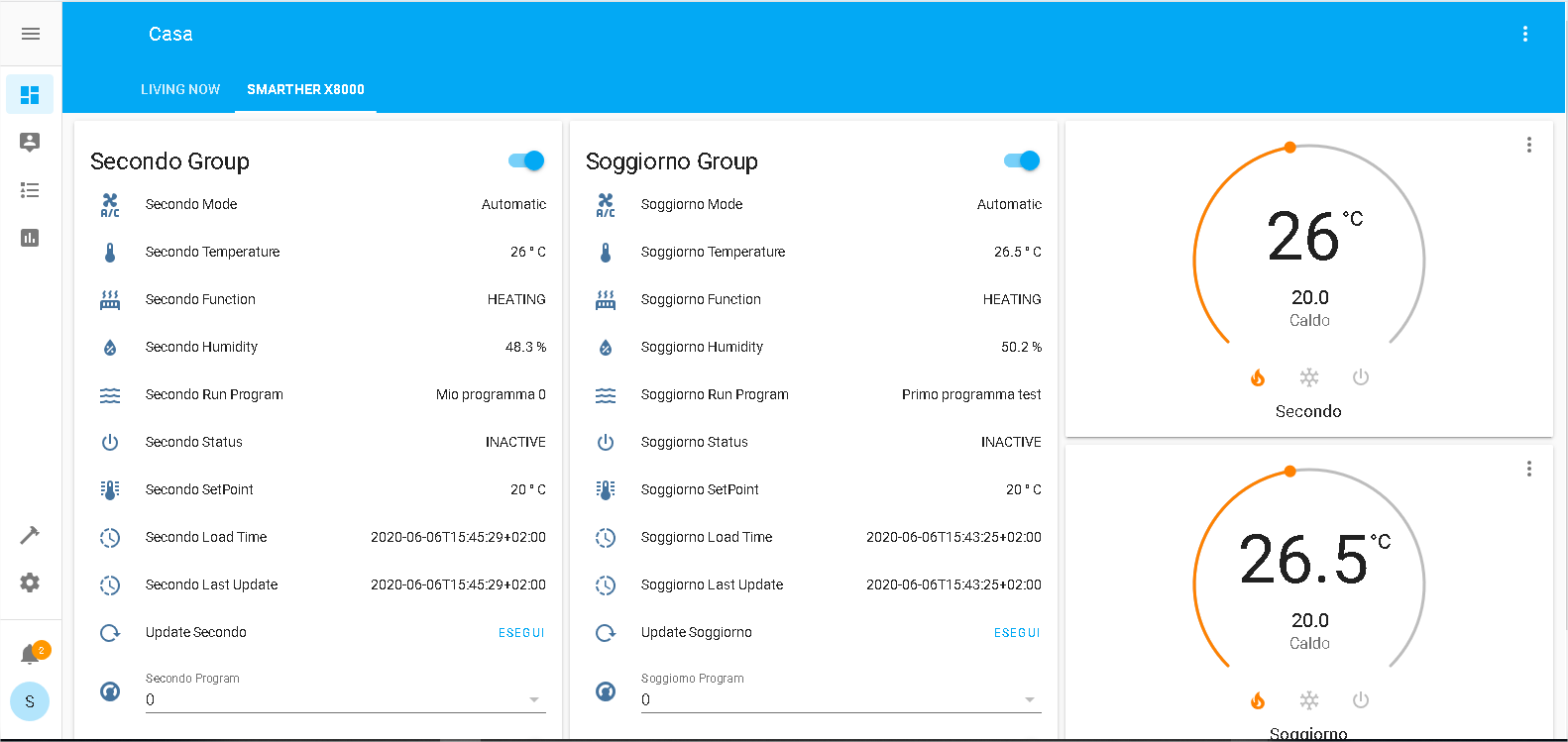Run ESEGUI for Update Secondo
The height and width of the screenshot is (742, 1568).
521,633
